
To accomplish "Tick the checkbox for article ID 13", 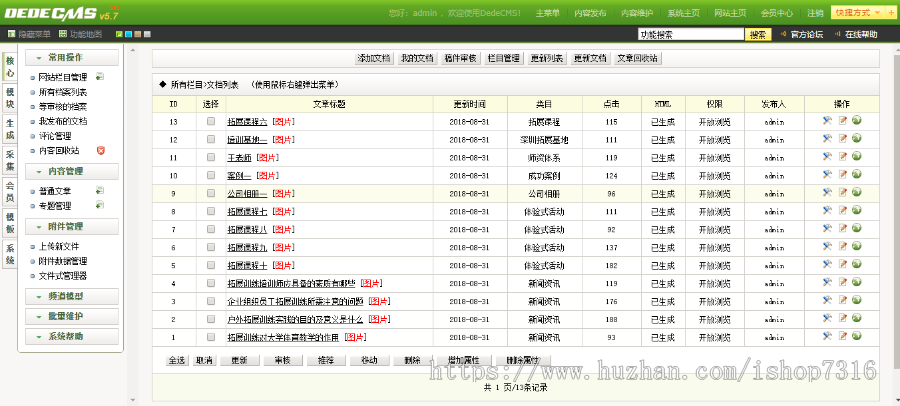I will pos(211,121).
